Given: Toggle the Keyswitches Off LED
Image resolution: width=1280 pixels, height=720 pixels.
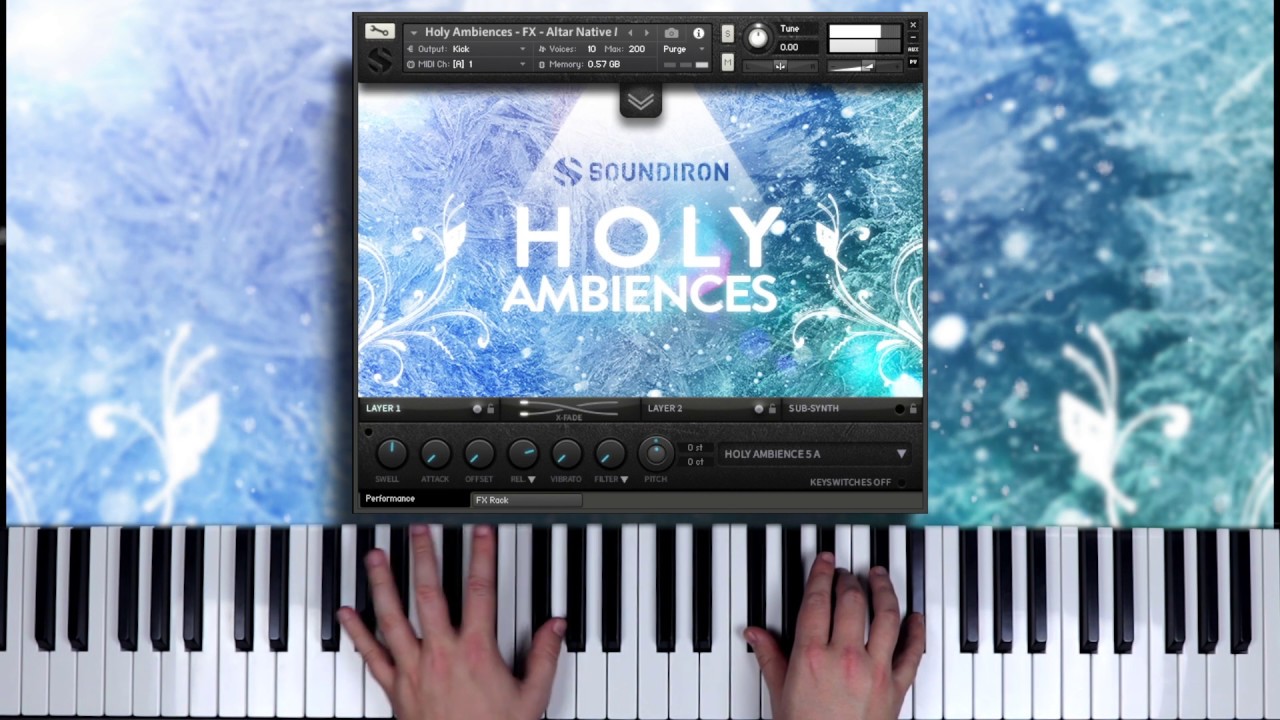Looking at the screenshot, I should point(901,482).
